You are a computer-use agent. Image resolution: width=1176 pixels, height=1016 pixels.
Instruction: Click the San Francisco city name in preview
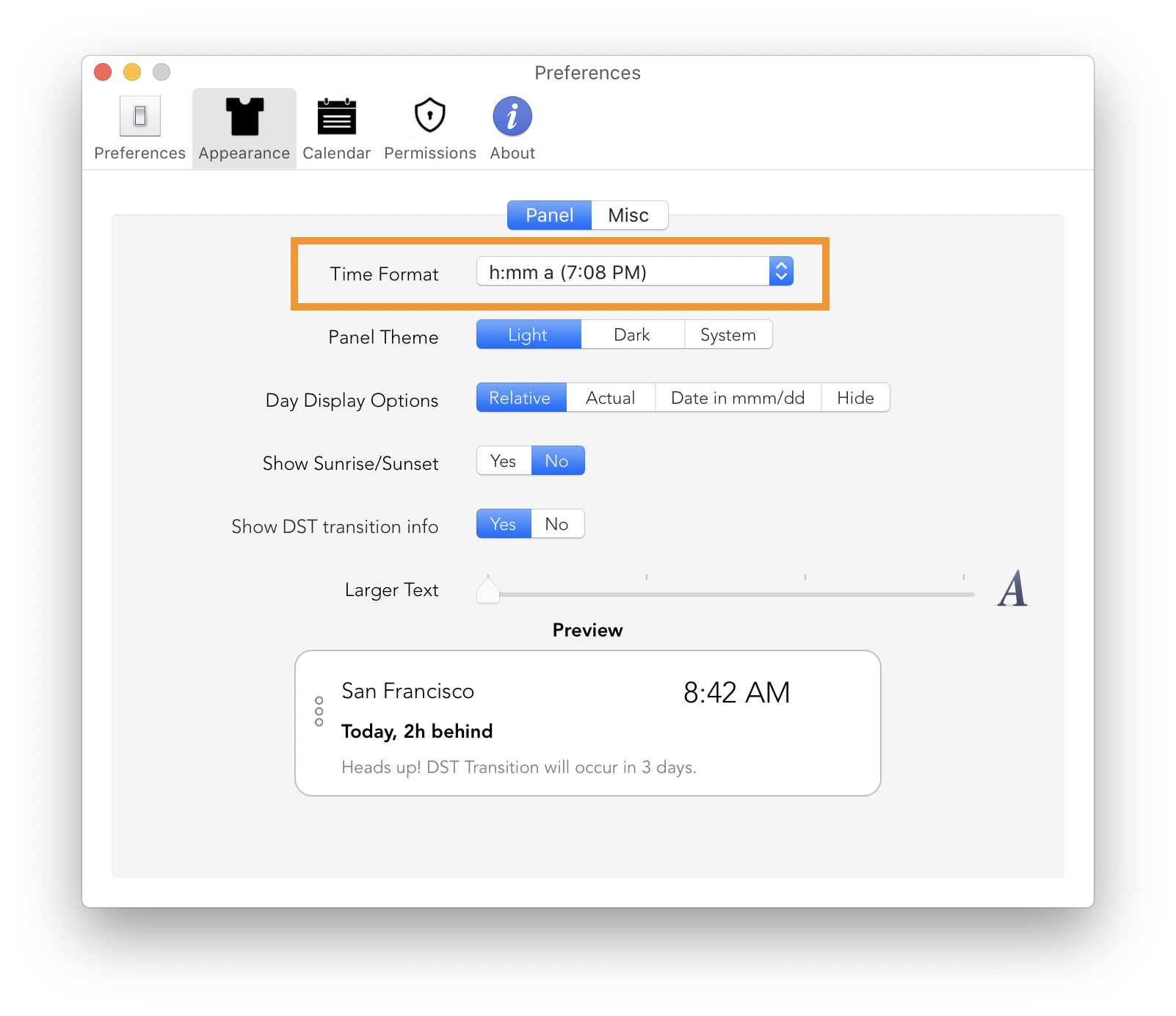(408, 692)
